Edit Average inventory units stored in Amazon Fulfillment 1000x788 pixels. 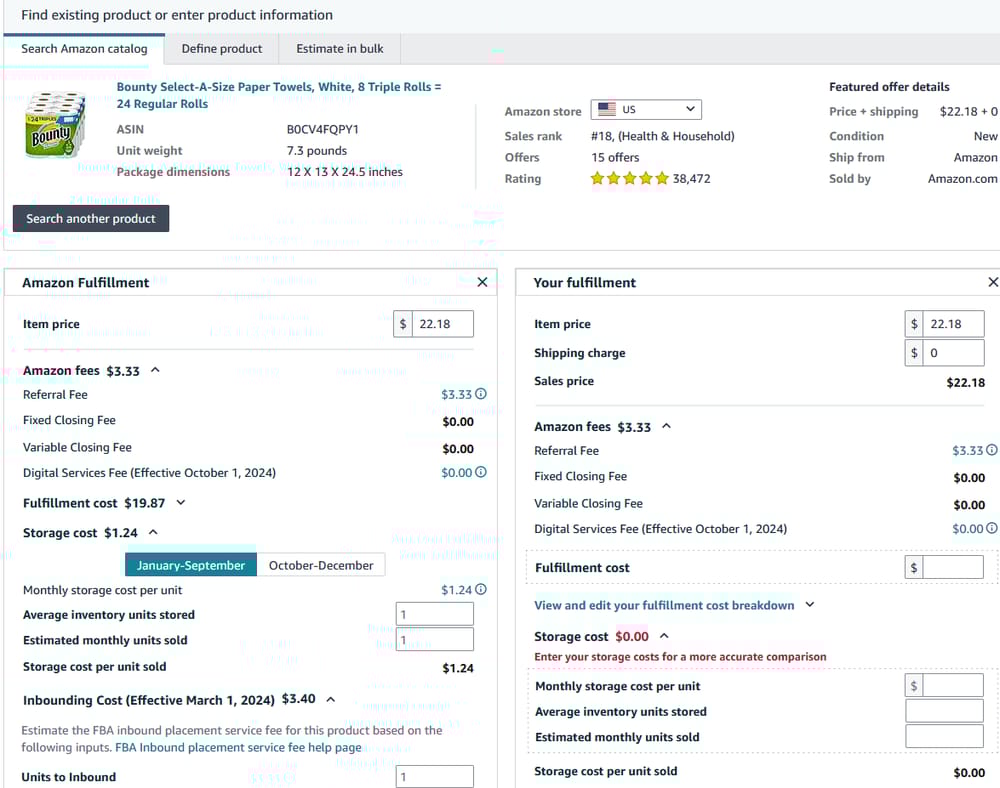pos(434,614)
